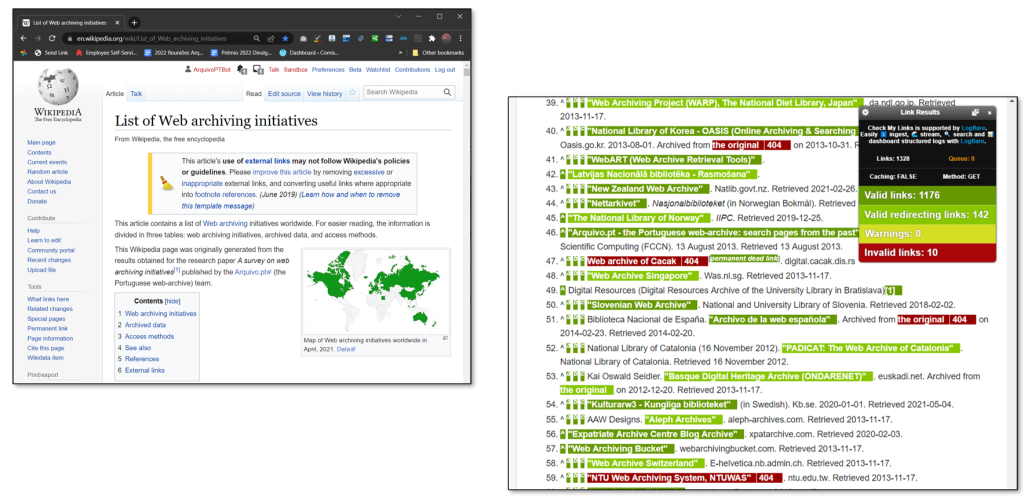Close the List of Web archiving tab

point(118,22)
